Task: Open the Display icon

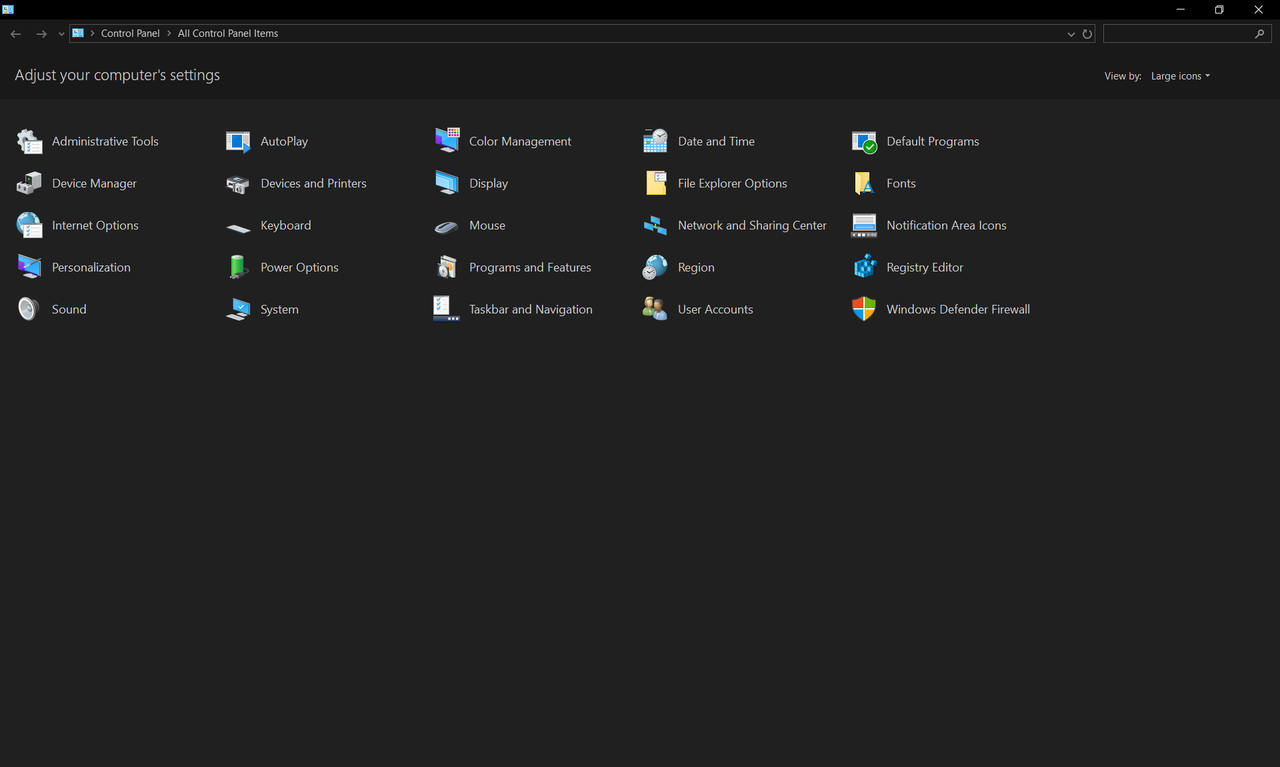Action: 447,183
